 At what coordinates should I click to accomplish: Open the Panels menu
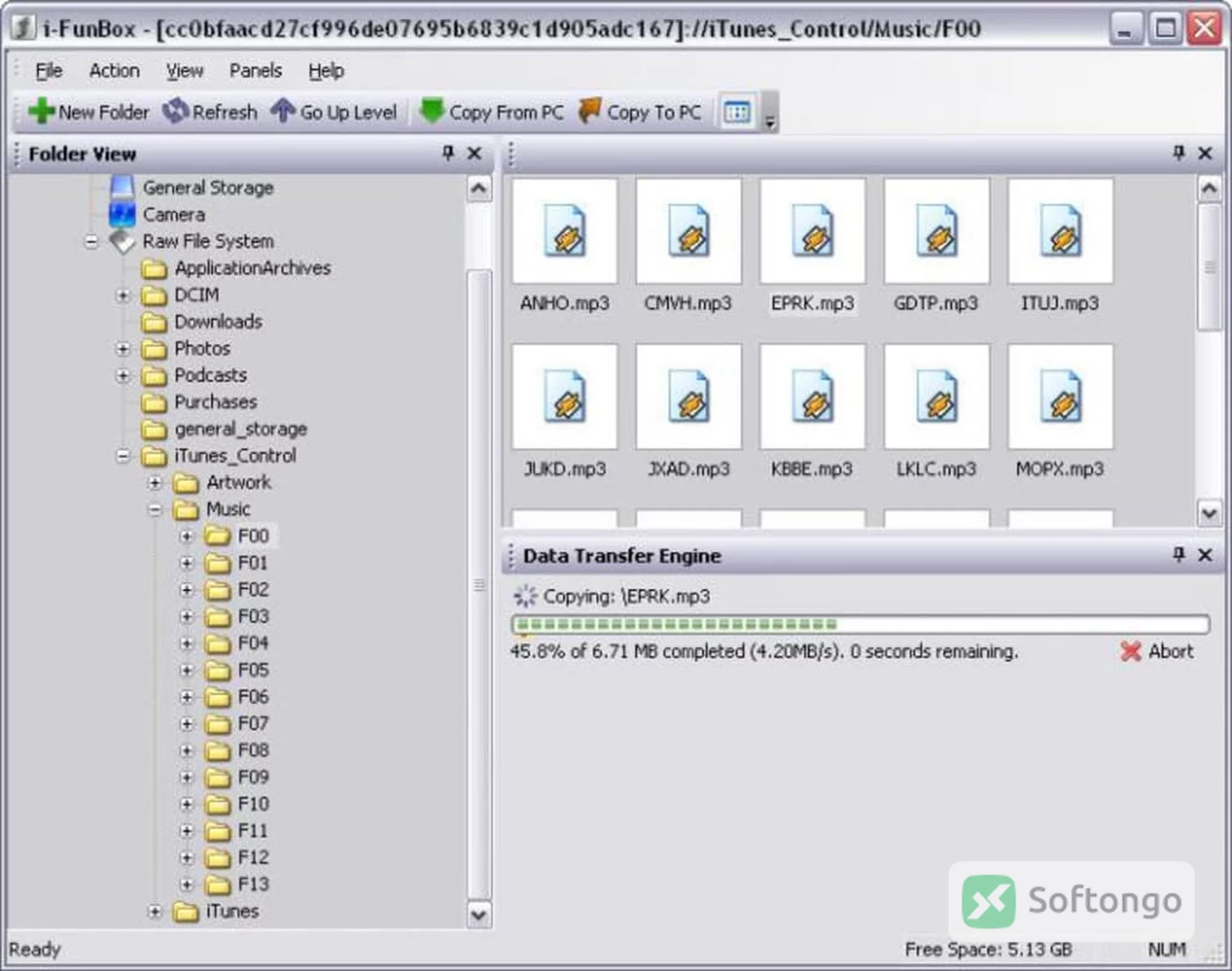(x=255, y=70)
